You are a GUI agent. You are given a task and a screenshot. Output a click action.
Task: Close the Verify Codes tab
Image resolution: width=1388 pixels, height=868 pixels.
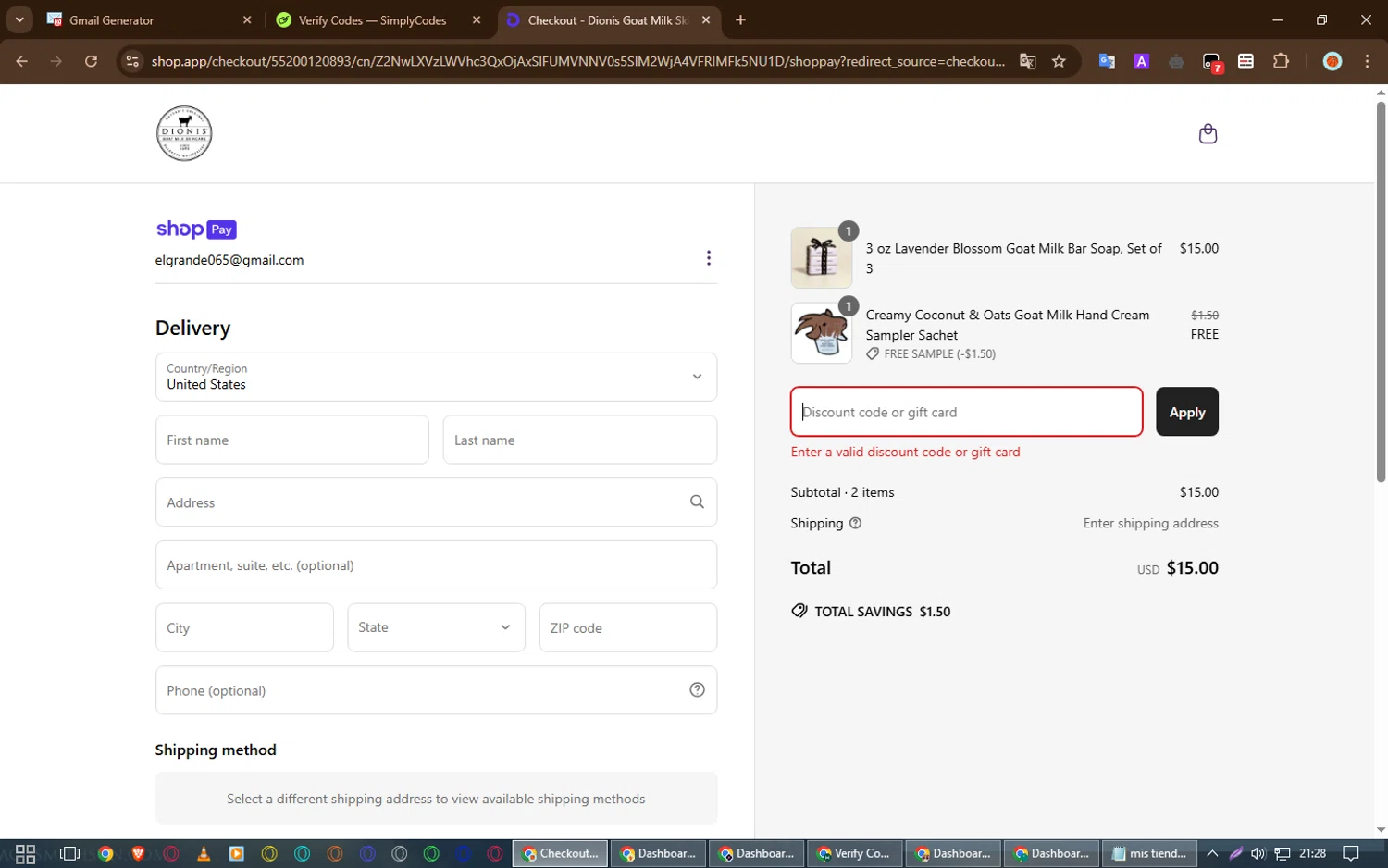point(477,20)
